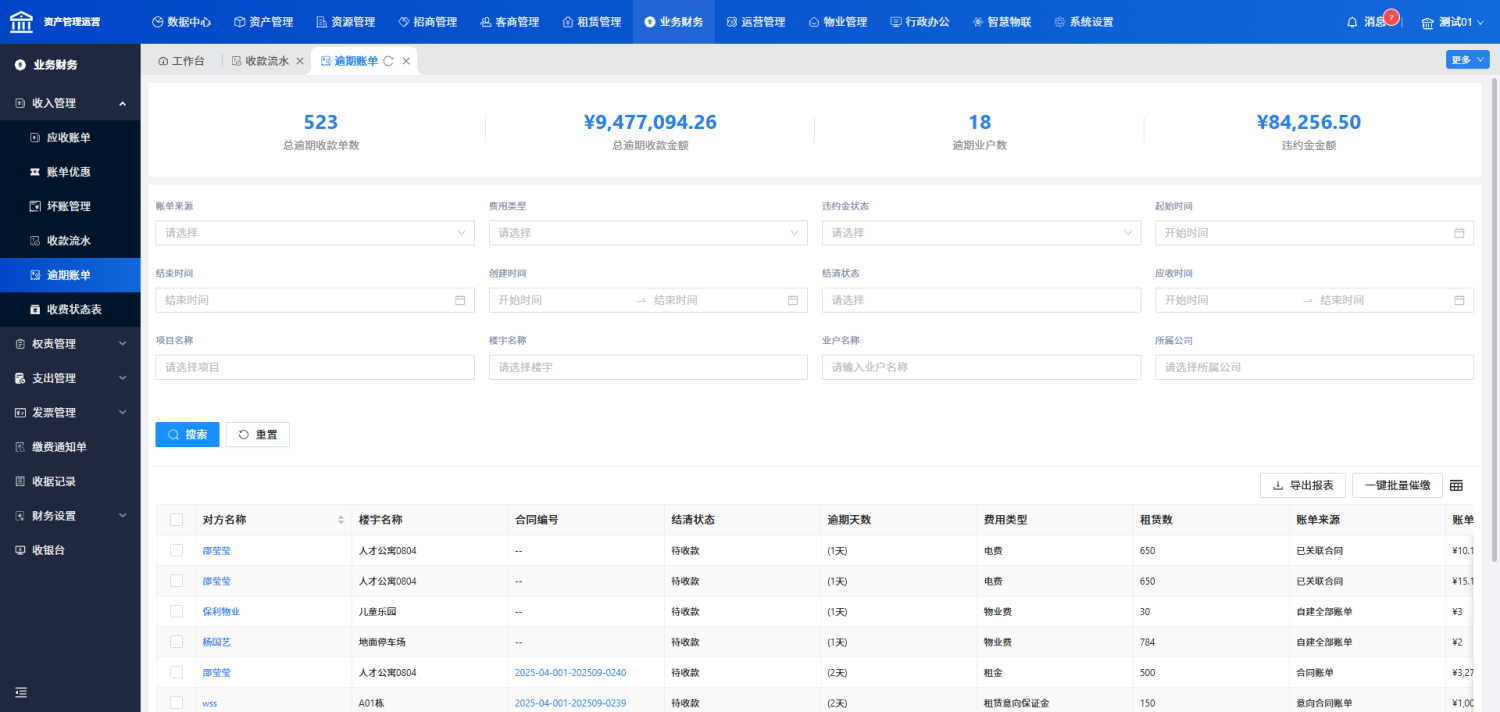The image size is (1500, 712).
Task: Open the 账单来源 dropdown
Action: coord(315,233)
